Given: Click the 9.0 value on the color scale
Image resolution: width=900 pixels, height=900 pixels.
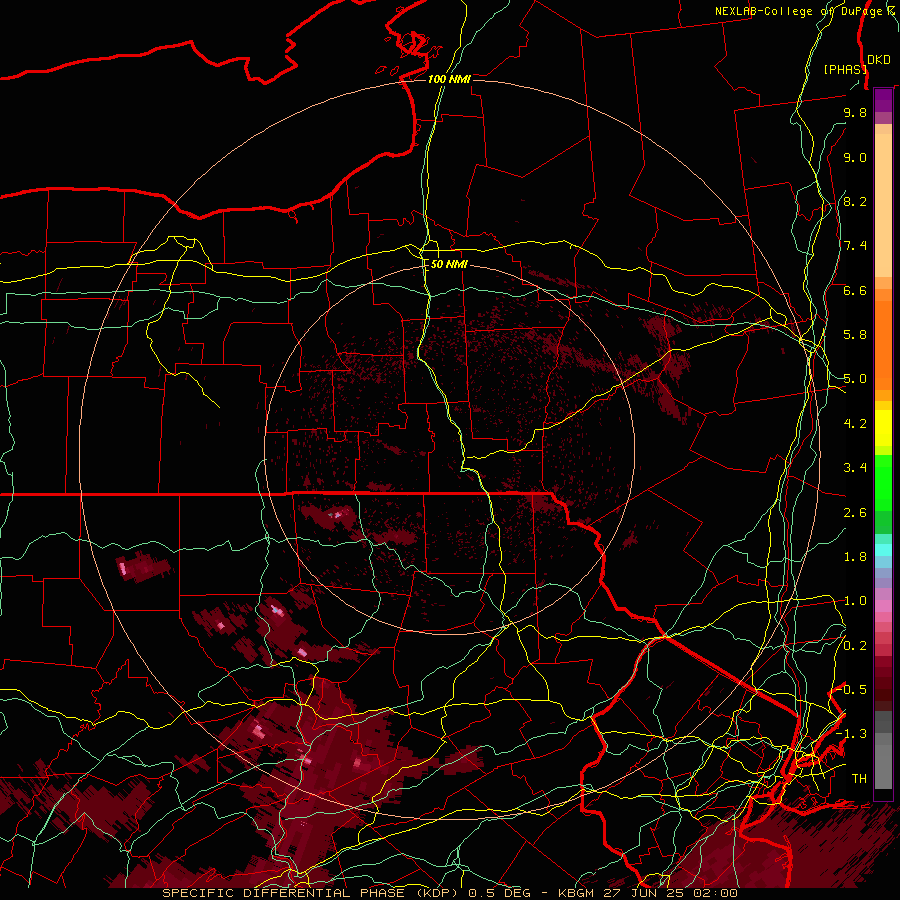Looking at the screenshot, I should [x=855, y=157].
